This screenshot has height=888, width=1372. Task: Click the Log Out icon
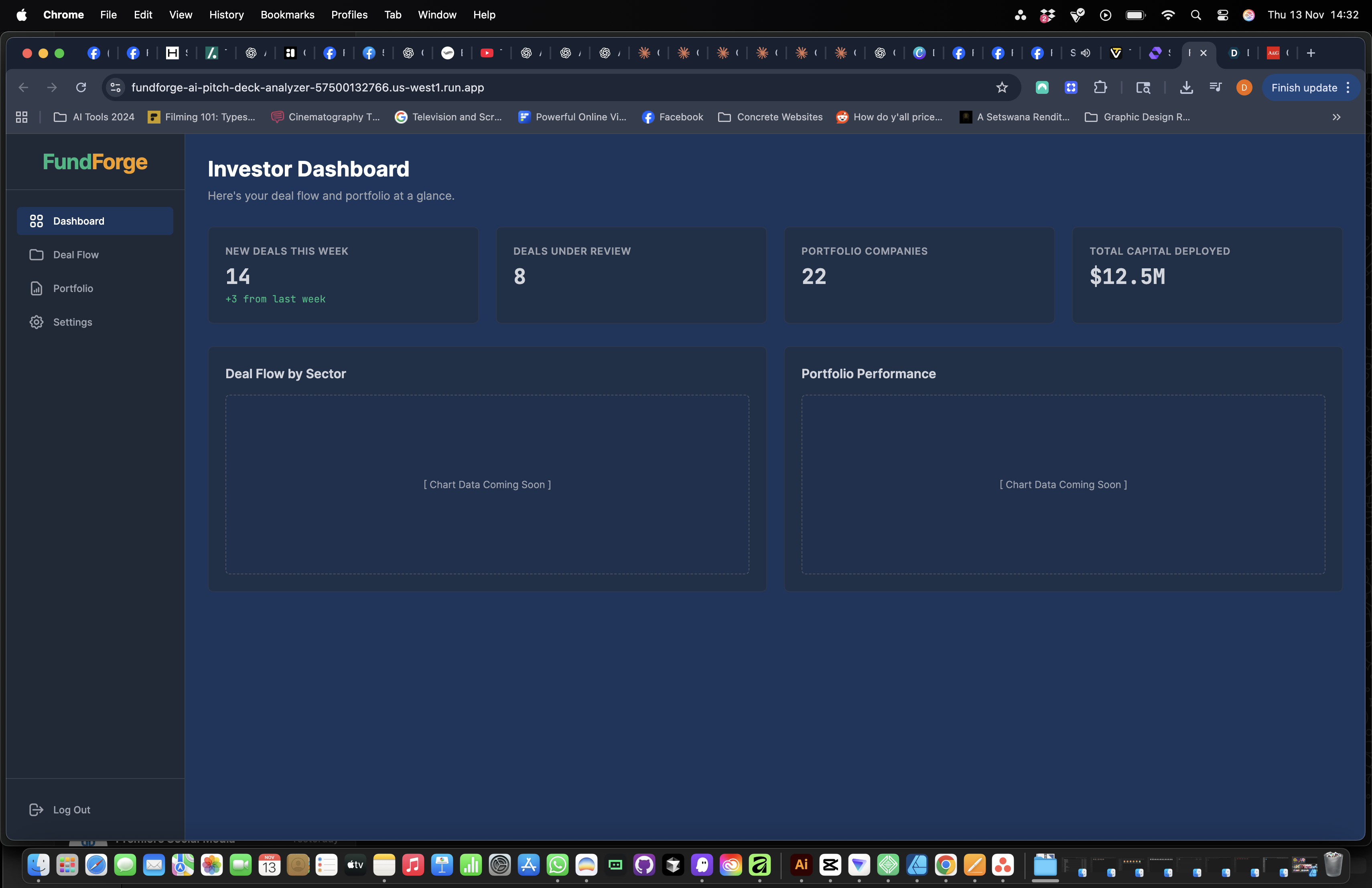click(x=36, y=810)
